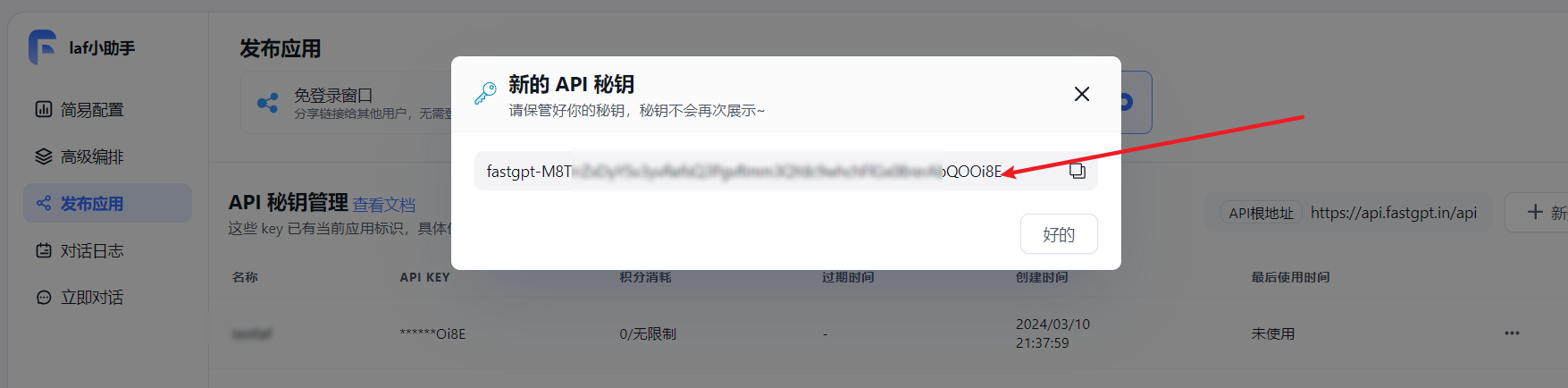Screen dimensions: 1568x388
Task: Click the key icon in dialog header
Action: pos(485,94)
